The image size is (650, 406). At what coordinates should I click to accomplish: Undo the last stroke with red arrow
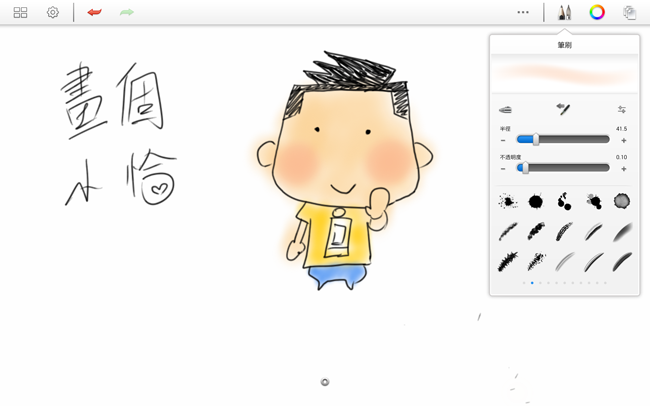95,12
